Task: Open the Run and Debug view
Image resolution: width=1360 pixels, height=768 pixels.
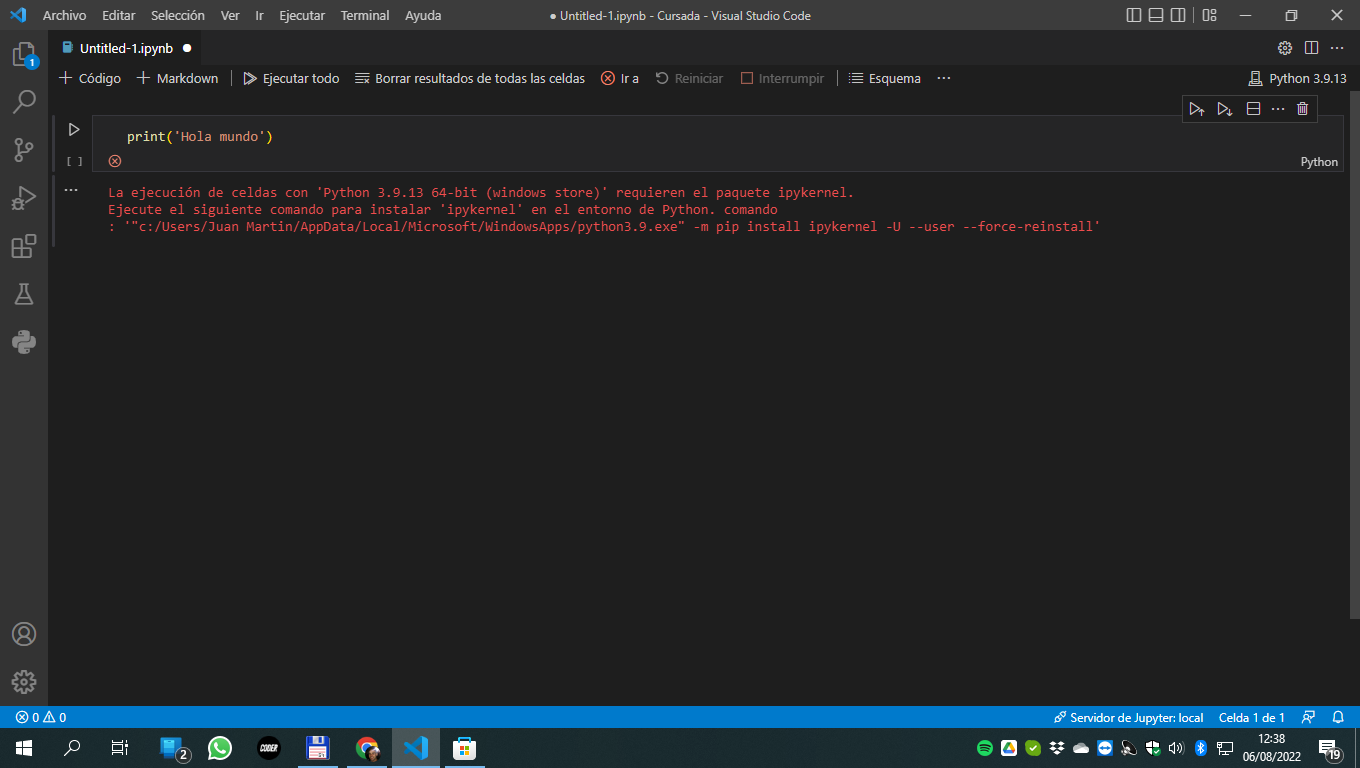Action: (24, 198)
